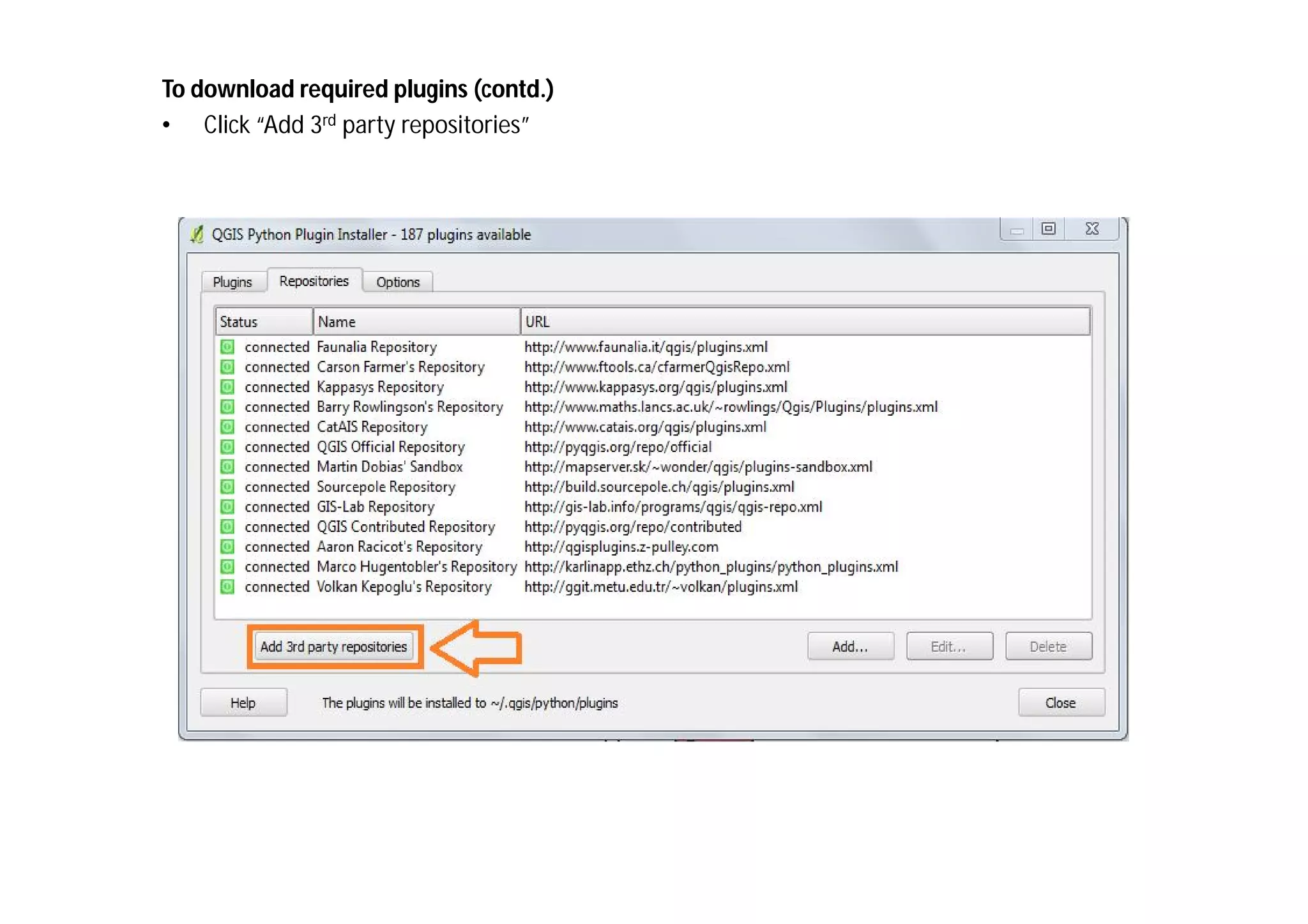This screenshot has width=1308, height=924.
Task: Click URL http://www.ftools.ca/cfarmerQgisRepo.xml
Action: pyautogui.click(x=657, y=367)
